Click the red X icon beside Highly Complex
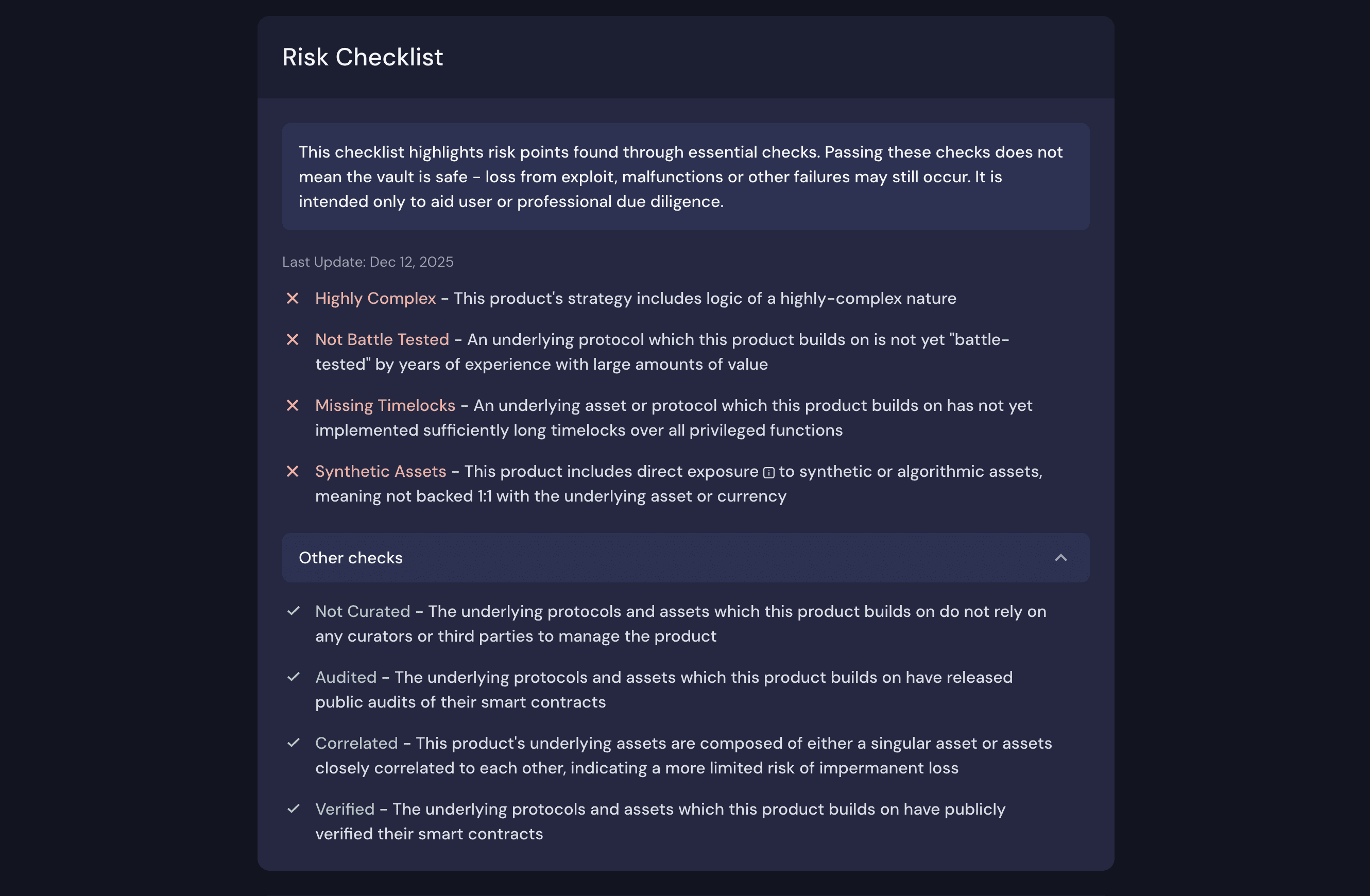The height and width of the screenshot is (896, 1370). (293, 298)
